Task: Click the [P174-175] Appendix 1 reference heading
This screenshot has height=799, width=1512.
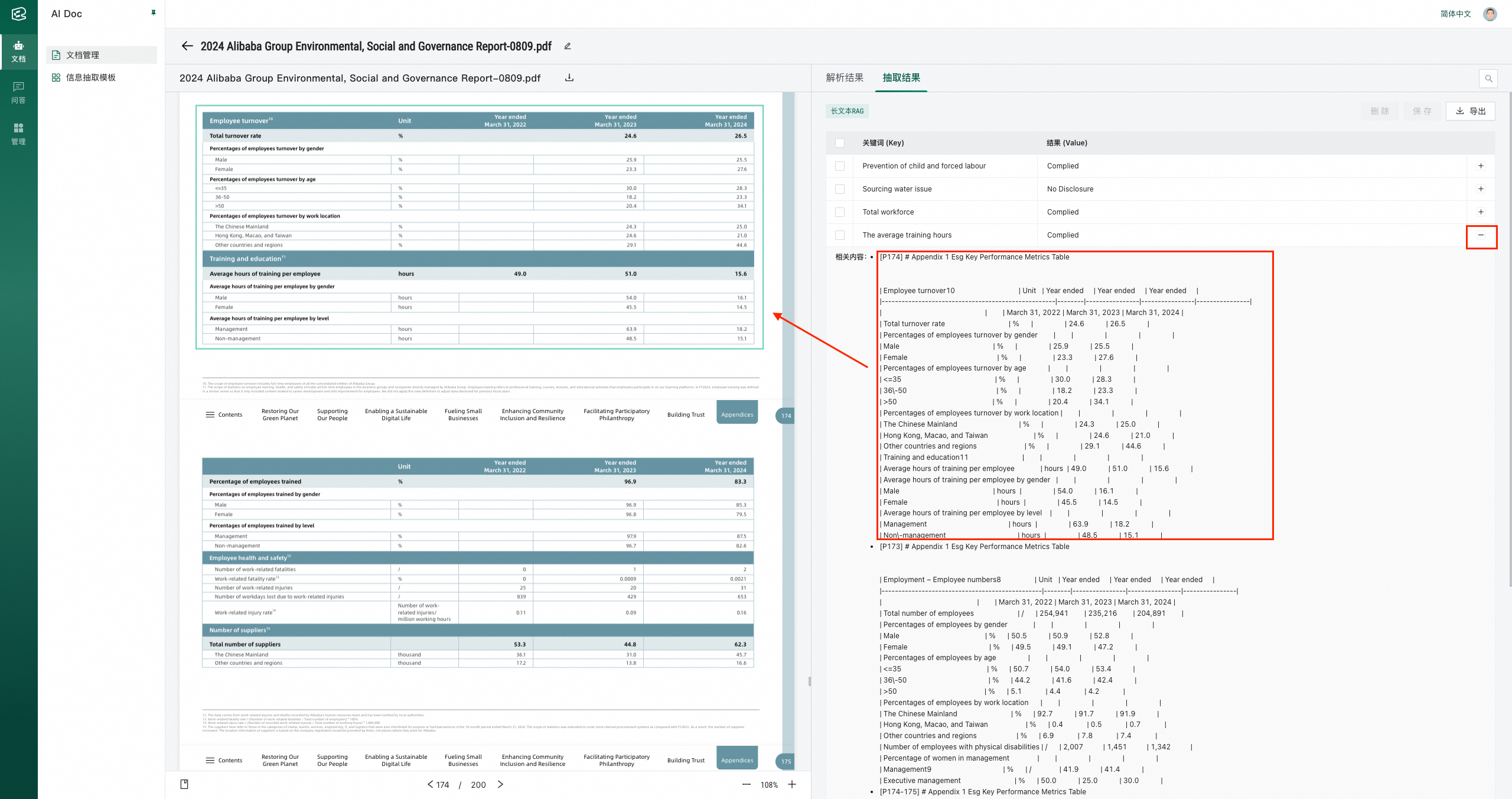Action: (x=983, y=792)
